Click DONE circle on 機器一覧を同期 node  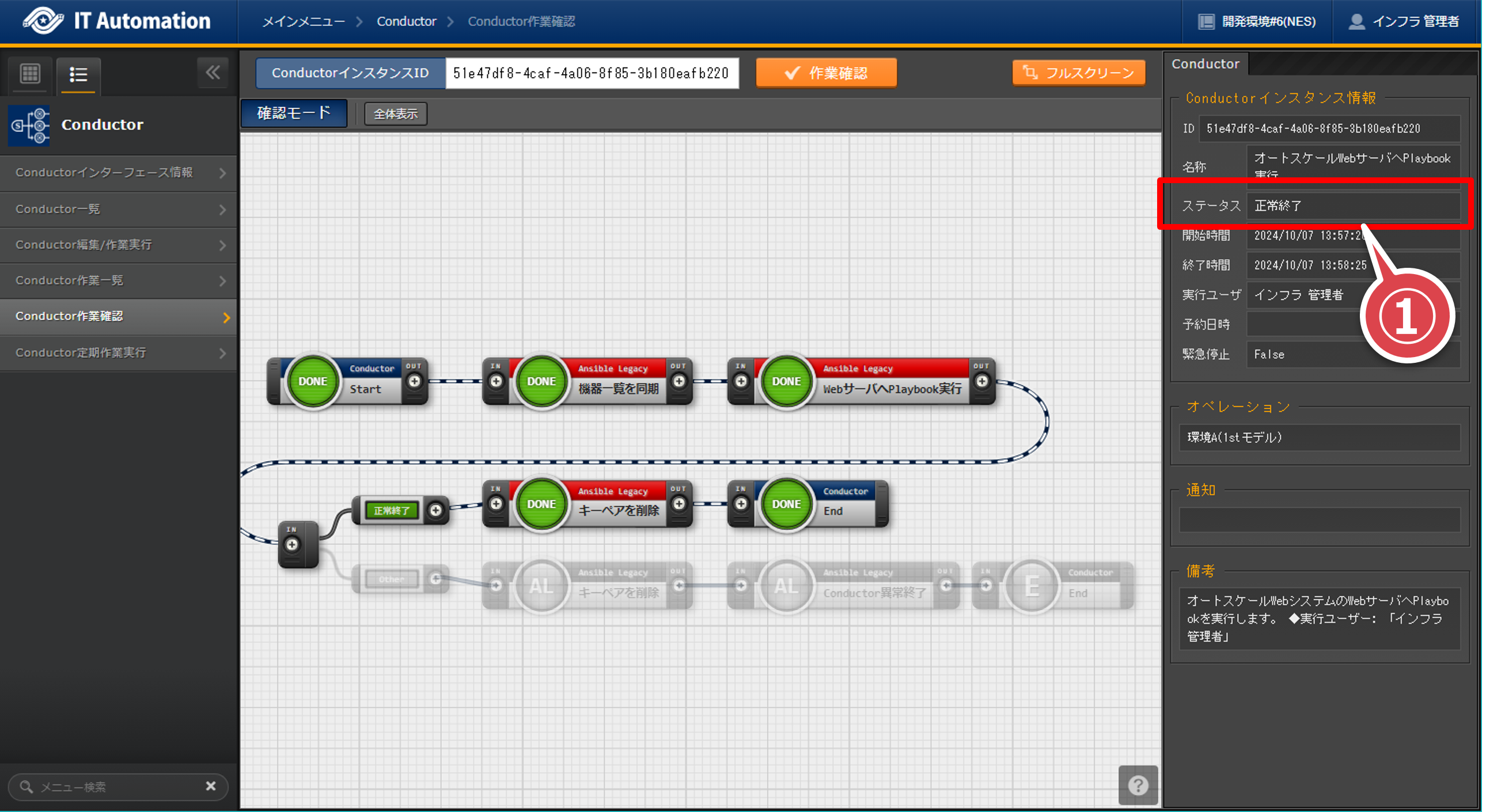pyautogui.click(x=541, y=381)
